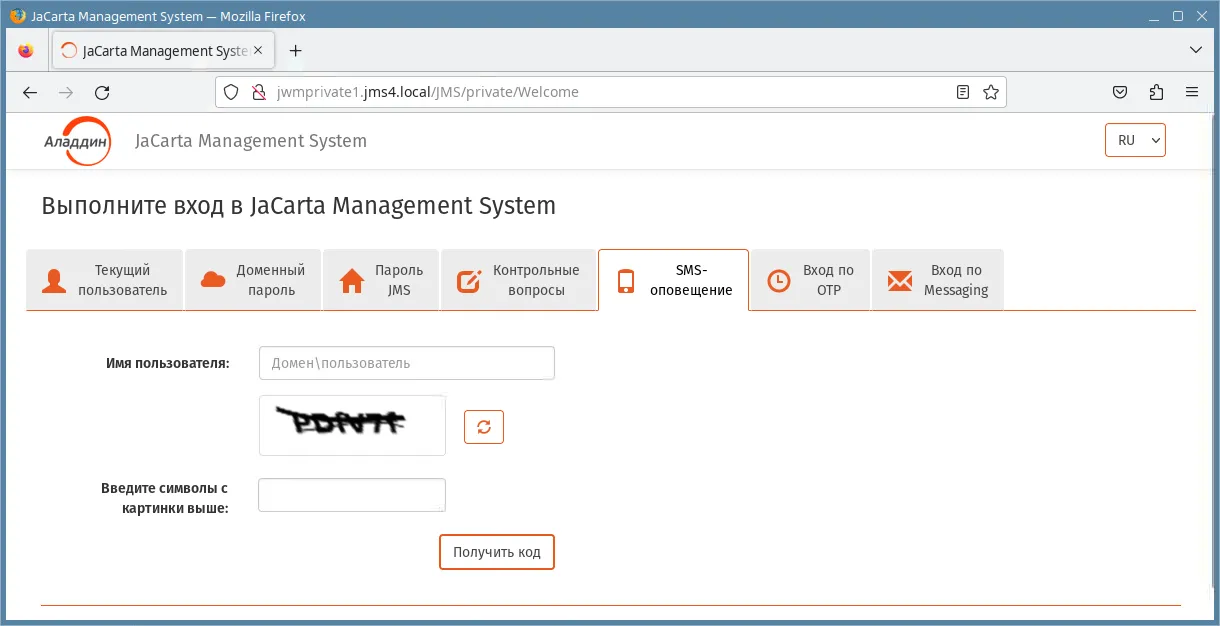
Task: Open the Pocket save icon
Action: (1121, 92)
